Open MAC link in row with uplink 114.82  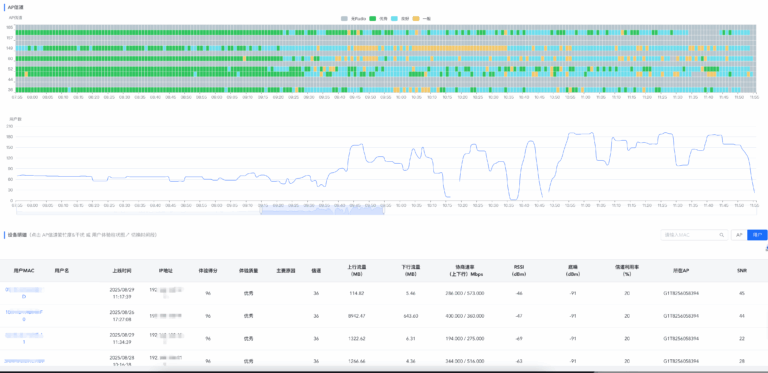(x=24, y=293)
